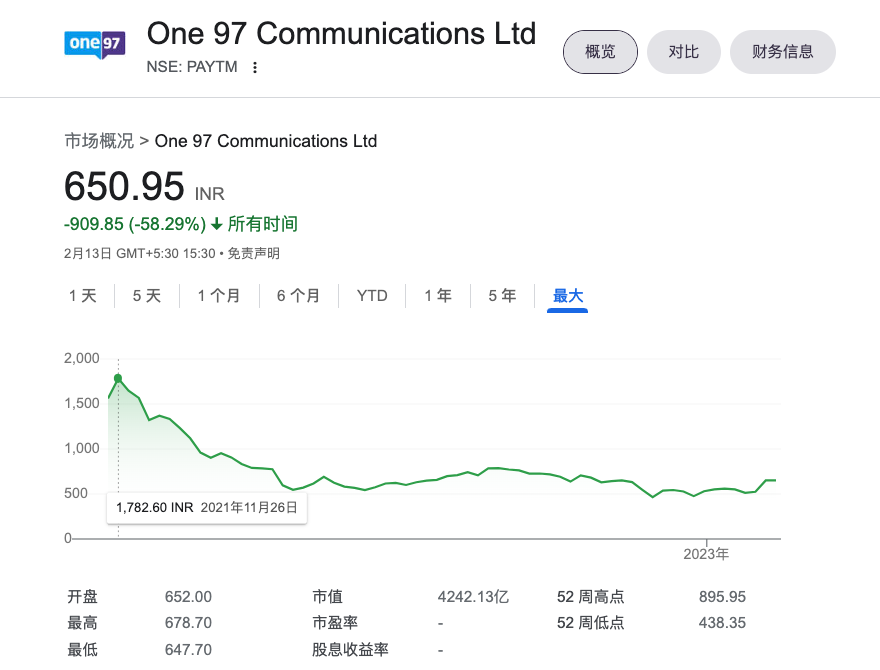
Task: Select the 5 年 time range
Action: [x=502, y=296]
